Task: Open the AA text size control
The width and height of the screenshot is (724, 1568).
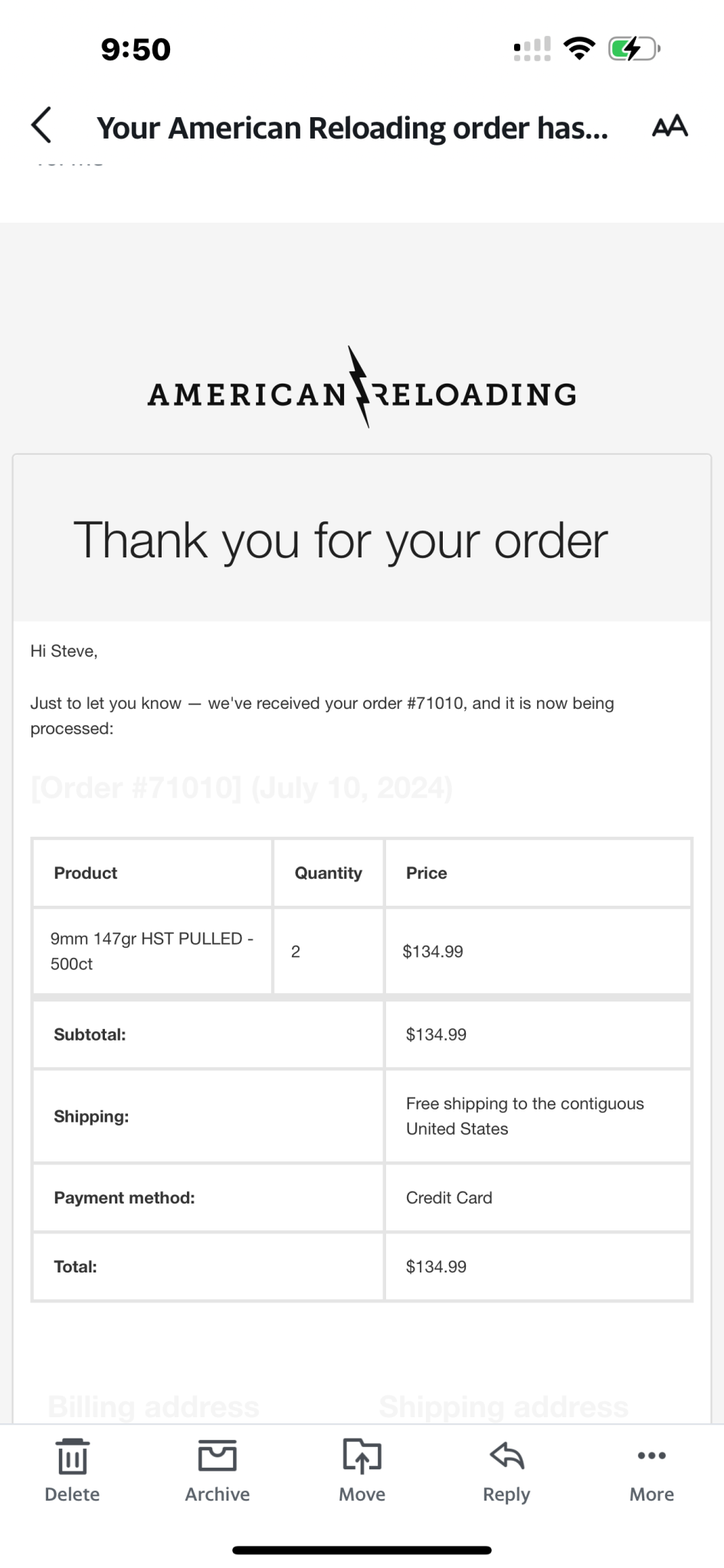Action: [670, 126]
